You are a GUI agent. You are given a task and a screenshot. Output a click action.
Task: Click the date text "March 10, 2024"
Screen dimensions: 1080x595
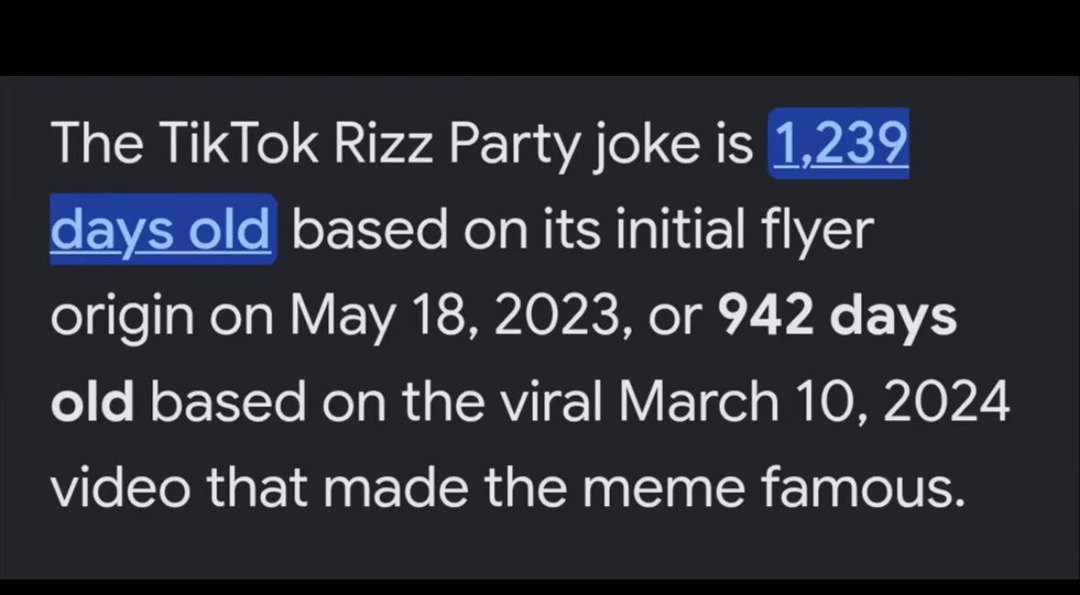[x=813, y=403]
